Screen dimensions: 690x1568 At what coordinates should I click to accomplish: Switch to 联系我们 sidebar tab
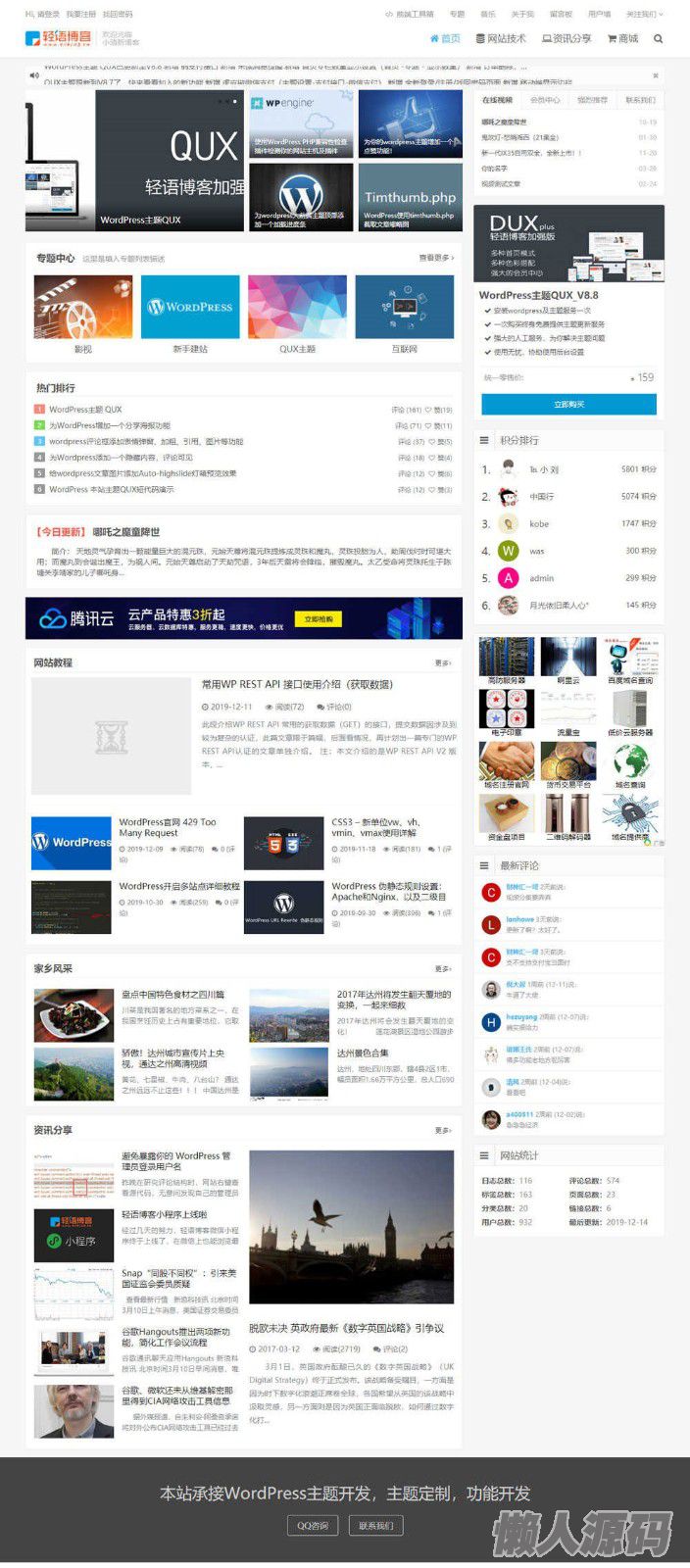point(640,100)
